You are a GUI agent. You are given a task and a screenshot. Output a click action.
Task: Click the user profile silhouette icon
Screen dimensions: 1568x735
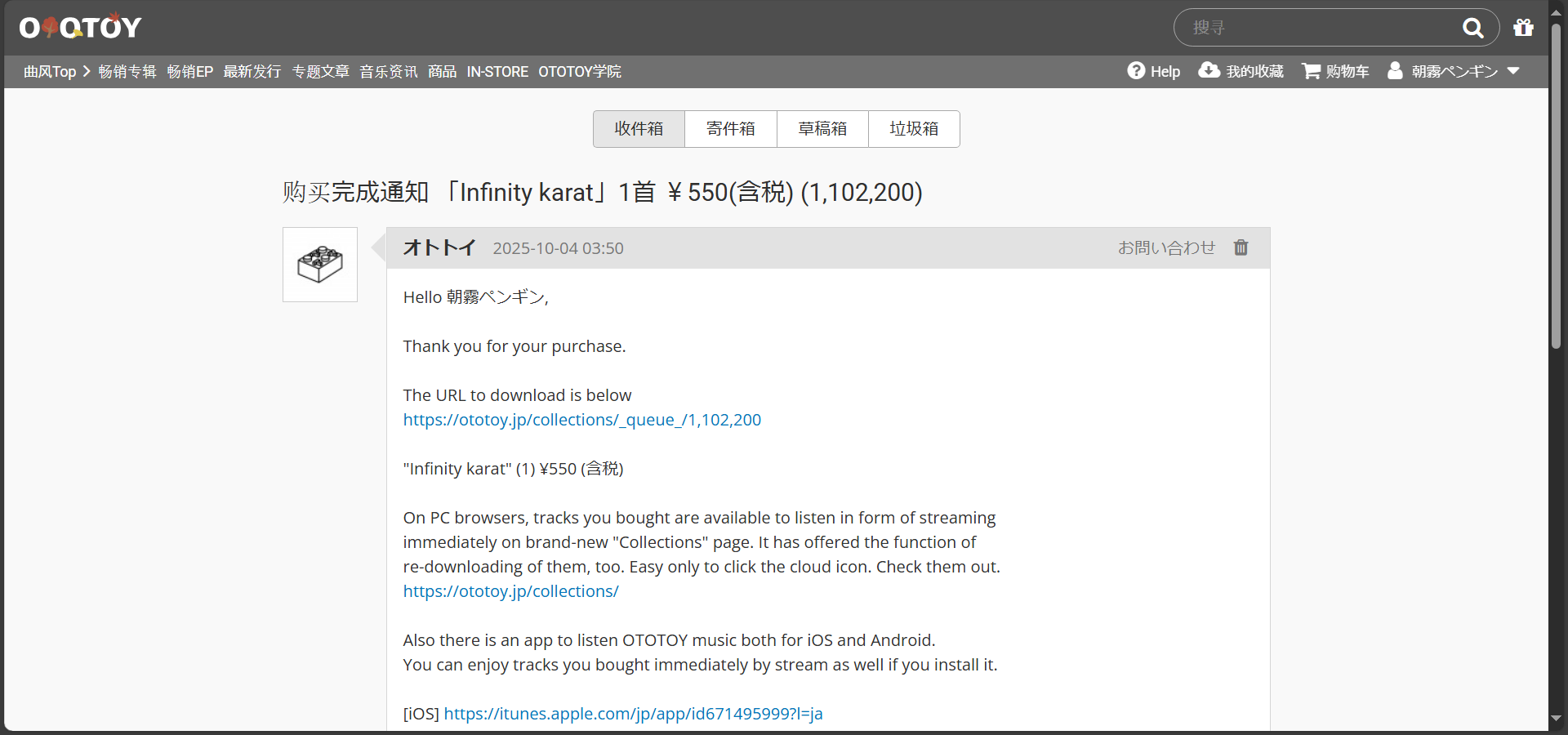pos(1395,71)
